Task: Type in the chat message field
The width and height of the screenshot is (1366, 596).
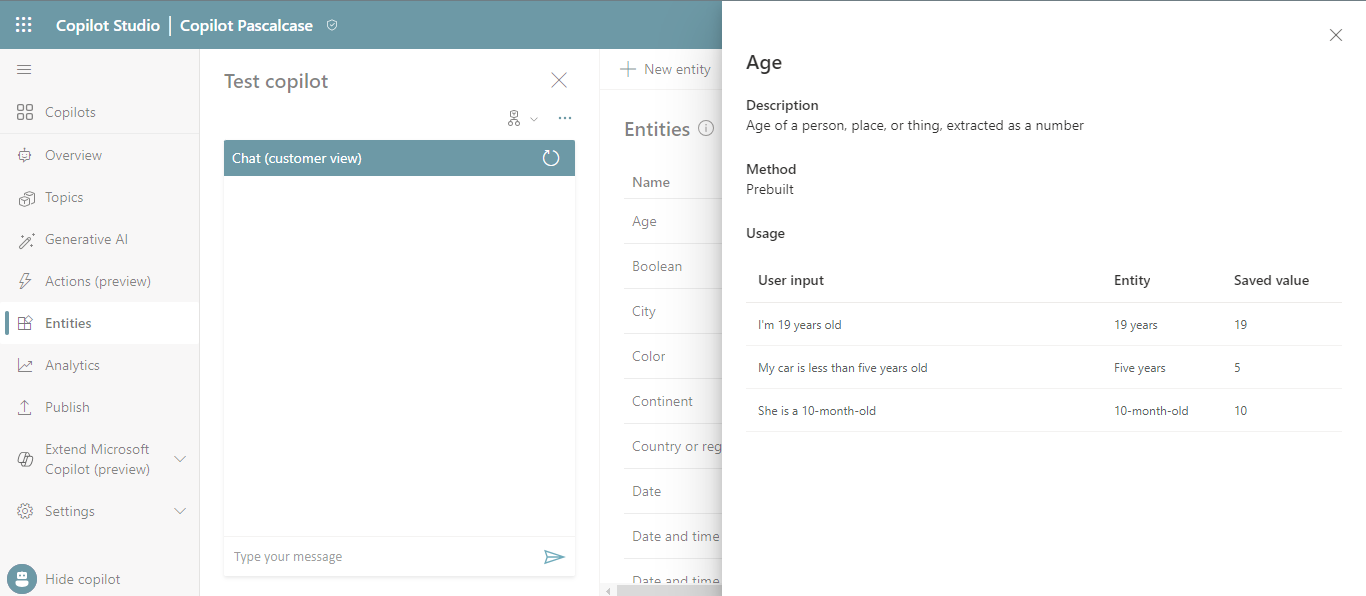Action: click(380, 557)
